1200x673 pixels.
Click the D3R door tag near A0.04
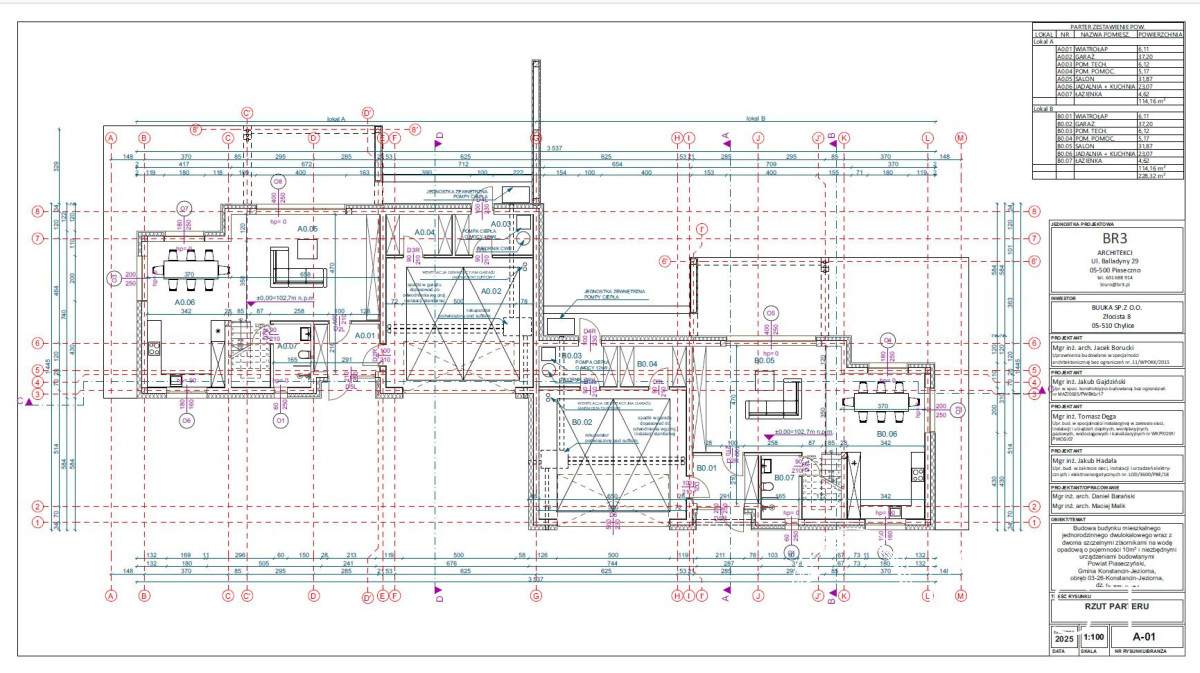point(412,251)
